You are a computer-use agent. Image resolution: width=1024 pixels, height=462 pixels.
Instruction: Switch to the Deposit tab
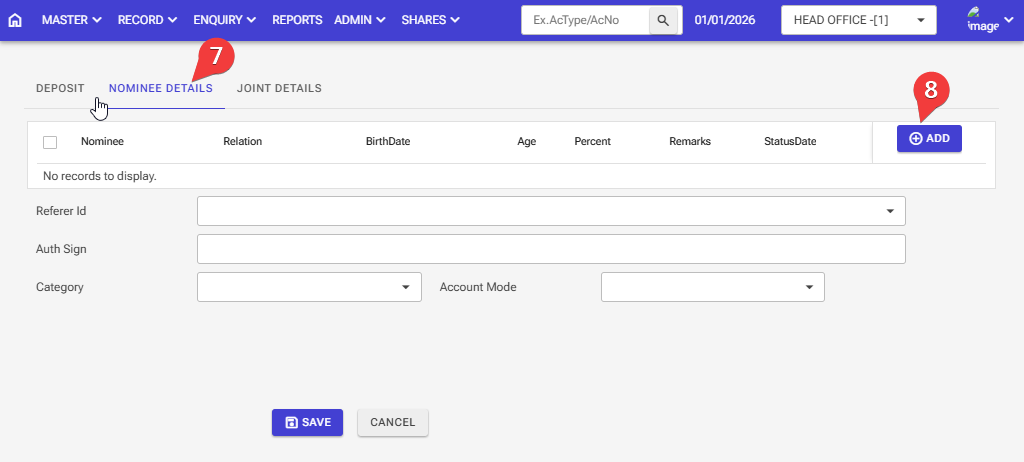60,88
